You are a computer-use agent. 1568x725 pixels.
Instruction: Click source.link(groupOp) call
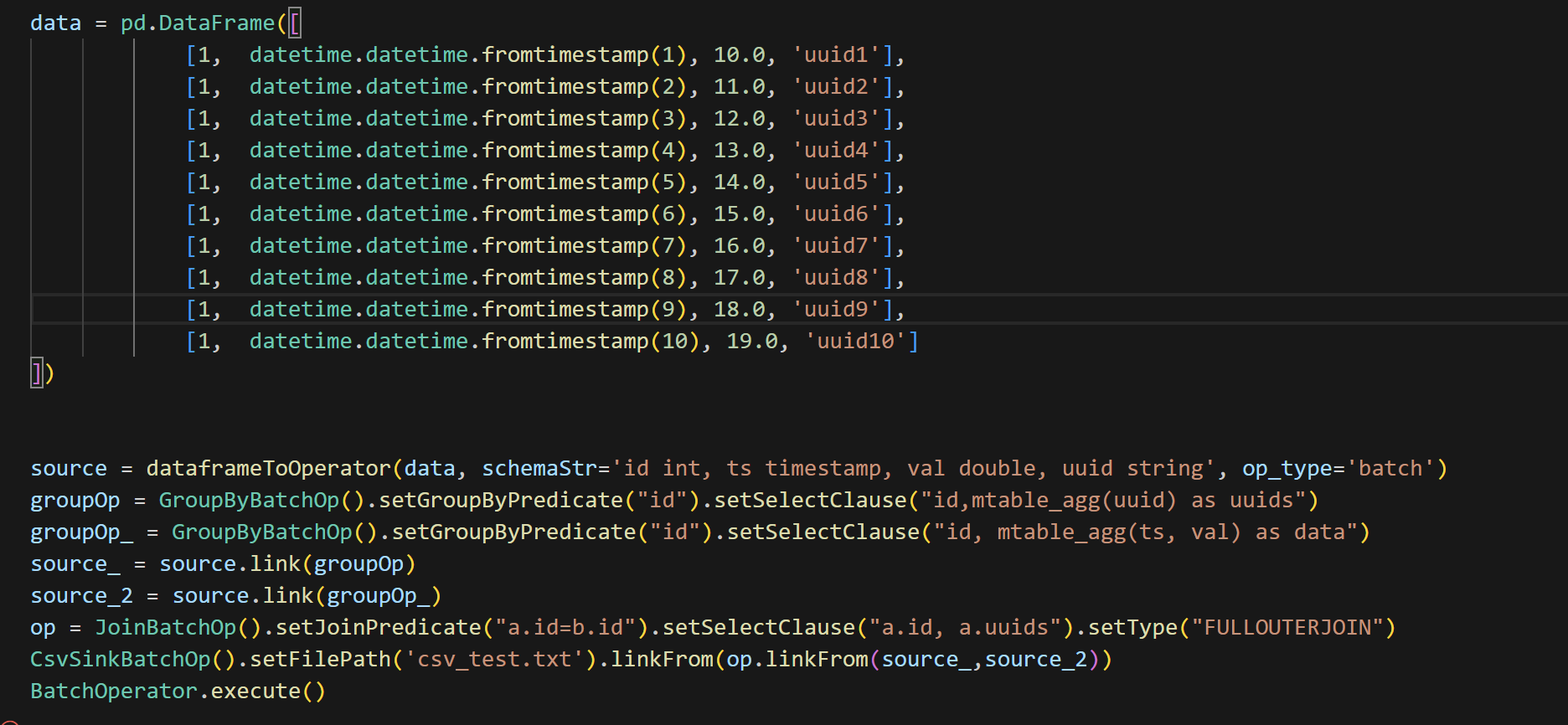point(287,564)
